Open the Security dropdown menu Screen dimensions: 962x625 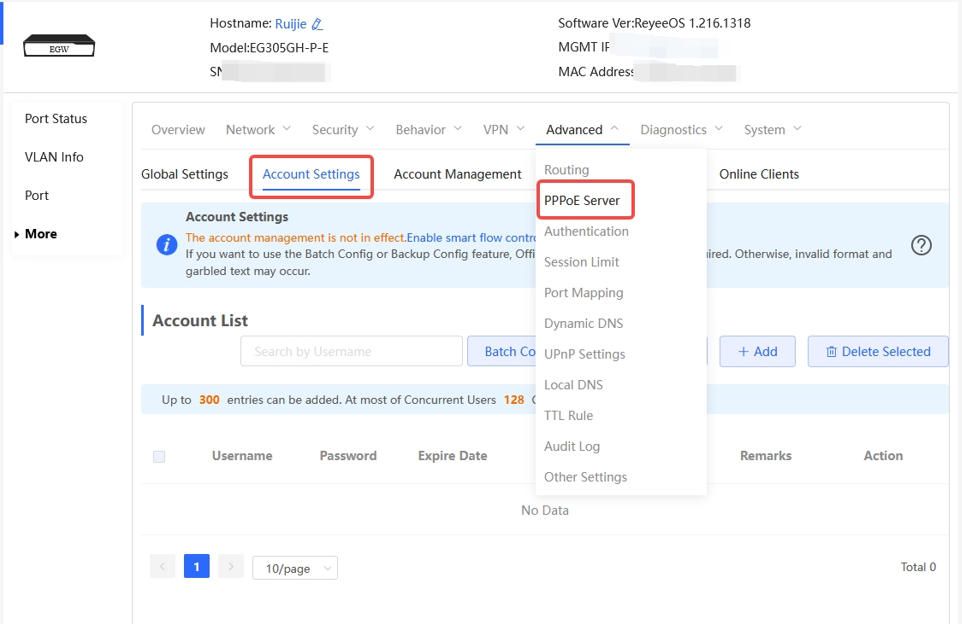tap(343, 130)
